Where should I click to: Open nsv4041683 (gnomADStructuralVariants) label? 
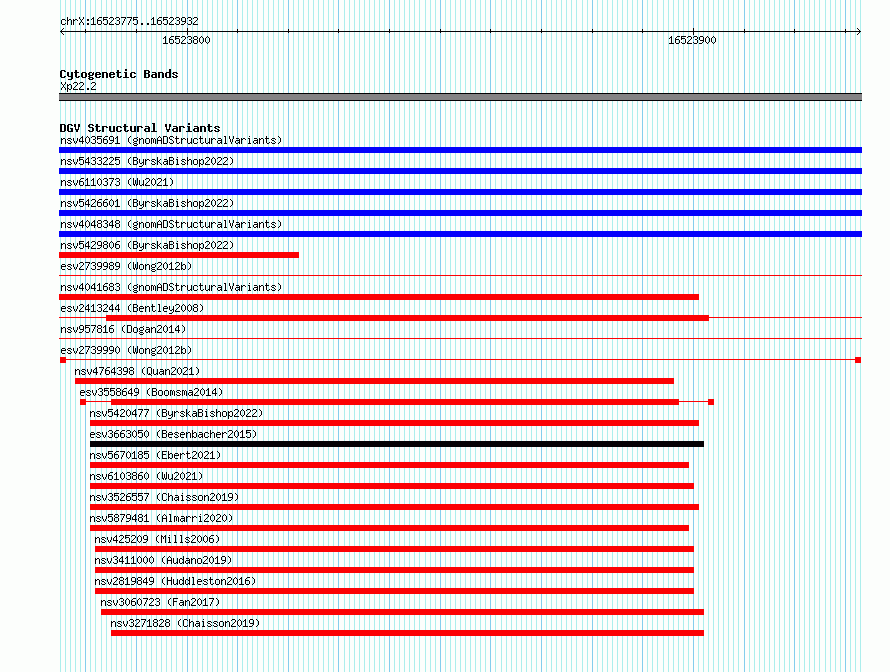click(x=171, y=287)
